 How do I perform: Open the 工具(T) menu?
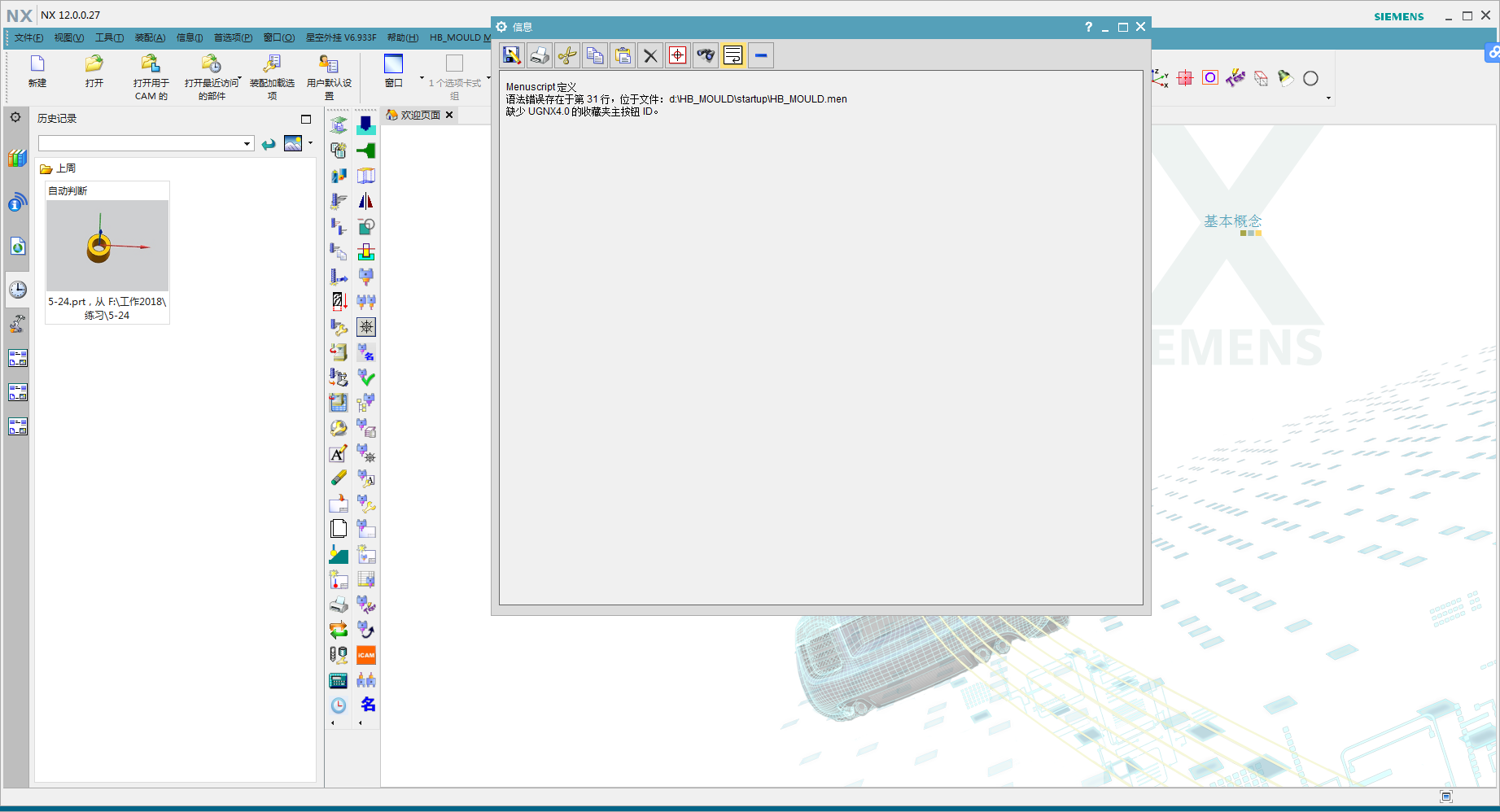[110, 37]
